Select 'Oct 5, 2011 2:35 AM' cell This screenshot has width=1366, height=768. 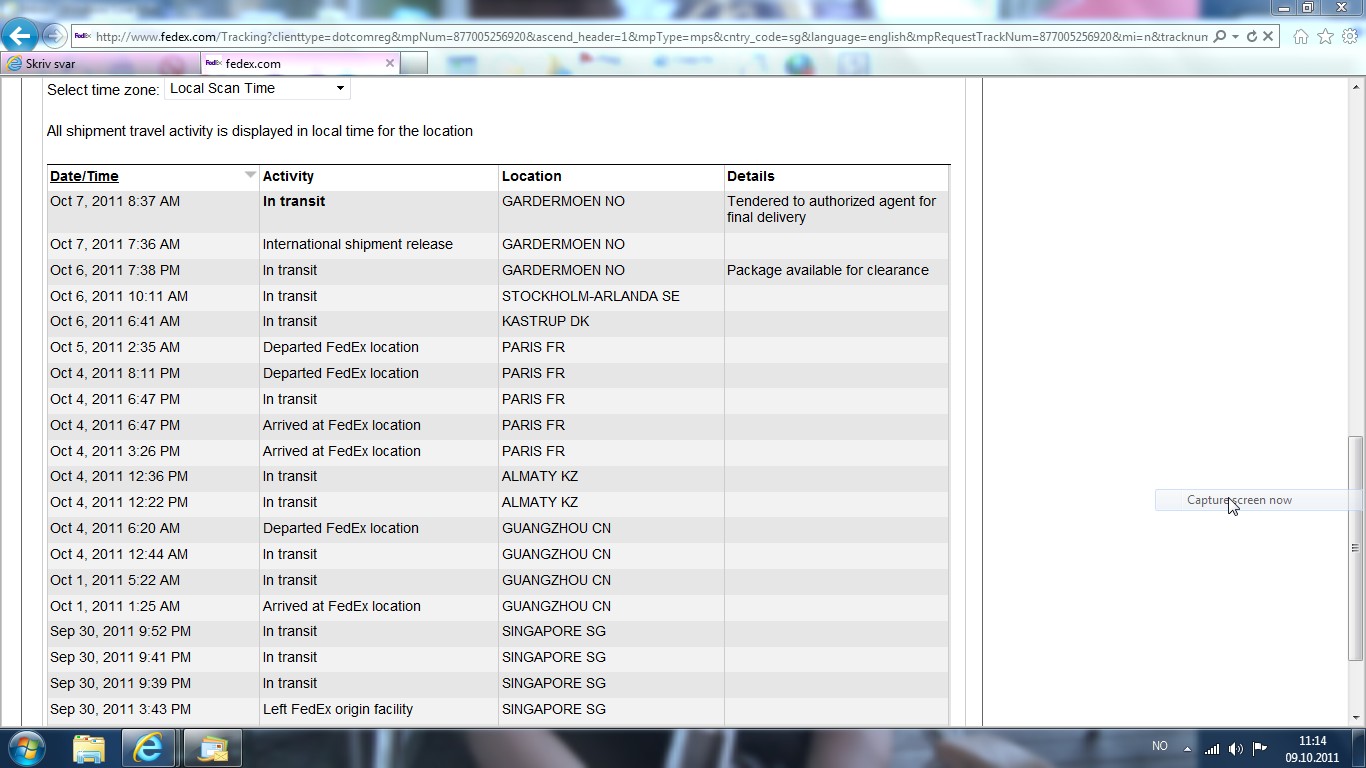[115, 347]
